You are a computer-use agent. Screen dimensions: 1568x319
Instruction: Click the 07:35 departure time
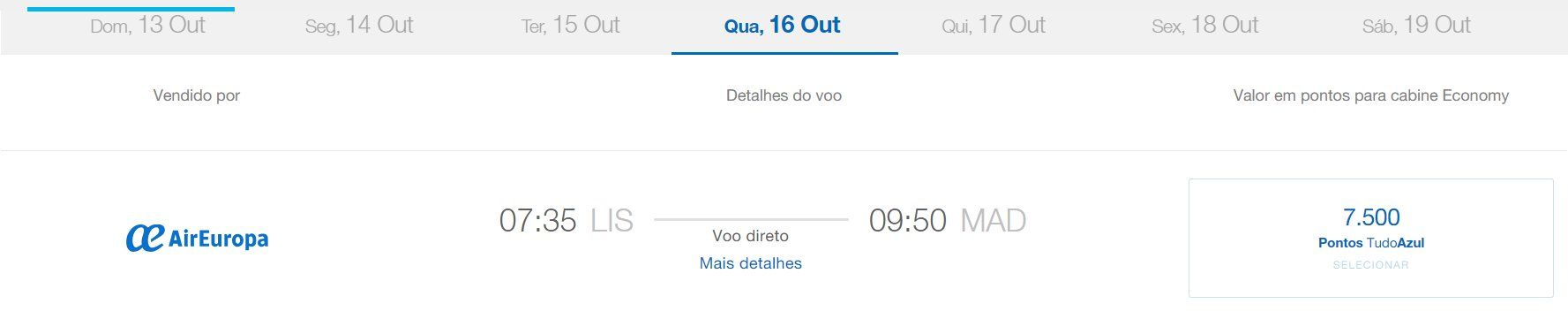tap(537, 220)
